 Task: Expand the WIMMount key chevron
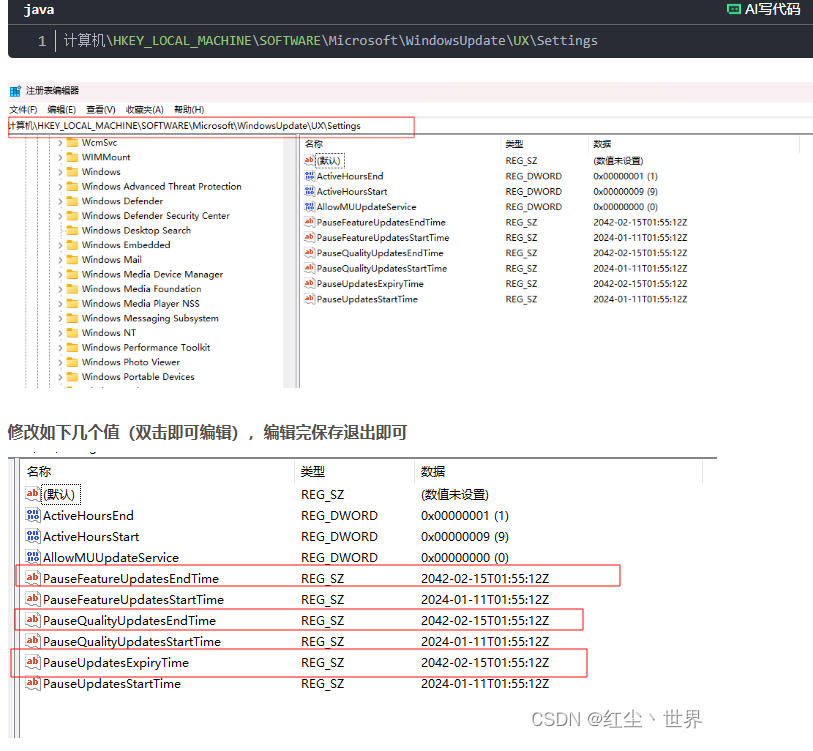pyautogui.click(x=60, y=157)
